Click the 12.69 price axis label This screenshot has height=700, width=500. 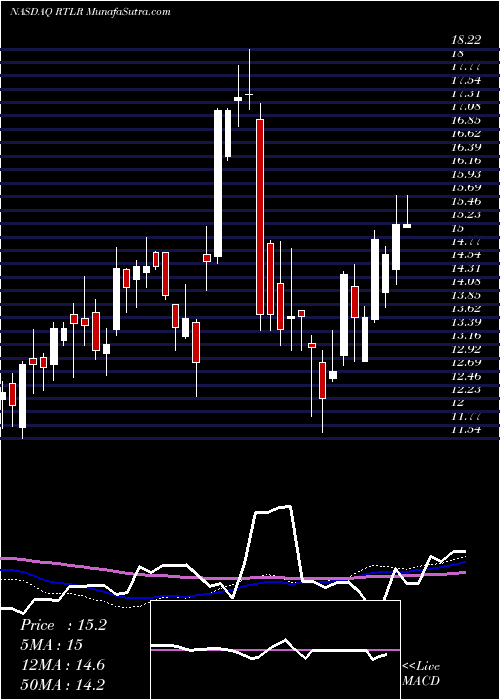466,362
